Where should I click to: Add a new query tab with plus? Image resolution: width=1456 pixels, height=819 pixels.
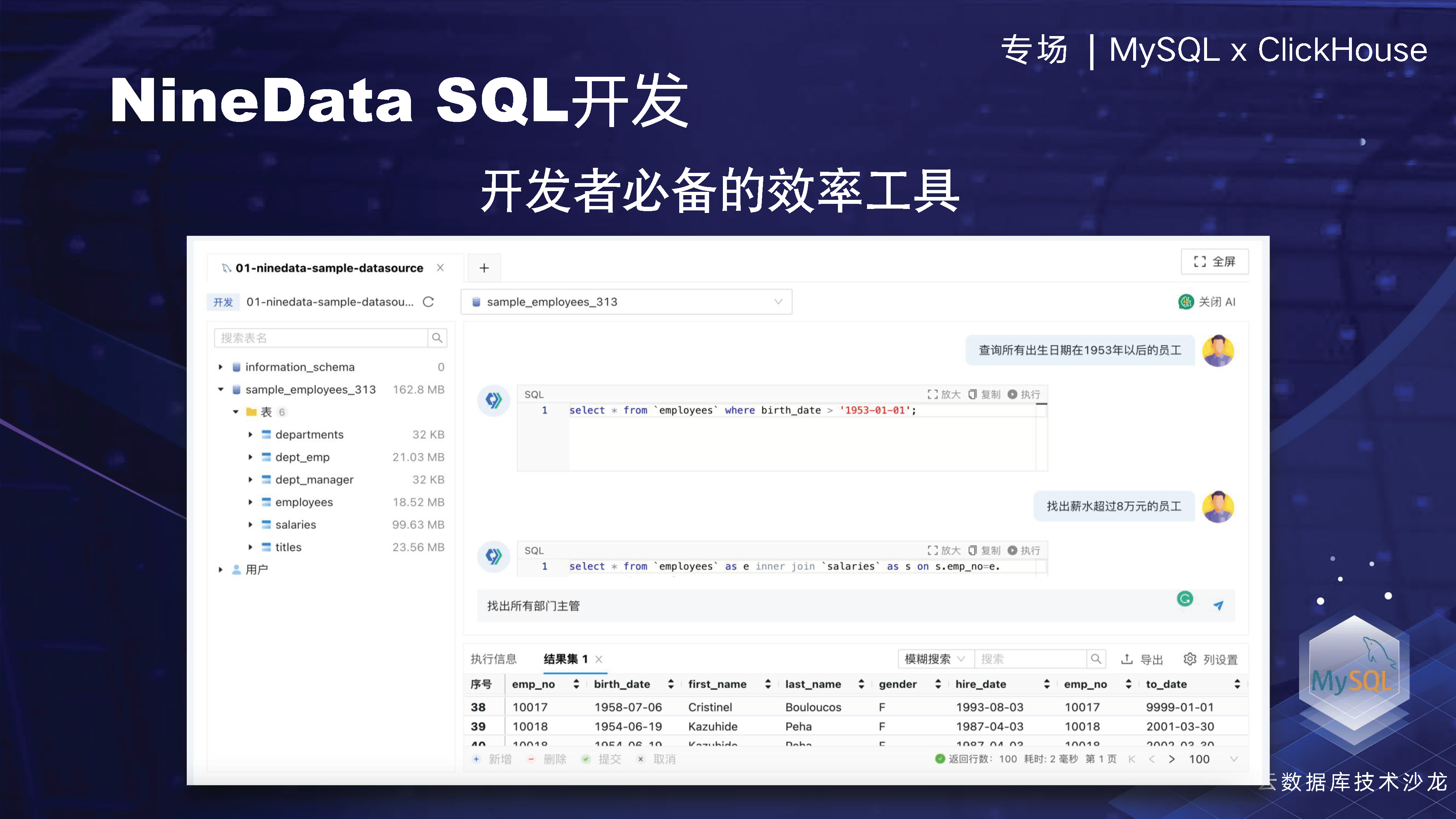484,269
